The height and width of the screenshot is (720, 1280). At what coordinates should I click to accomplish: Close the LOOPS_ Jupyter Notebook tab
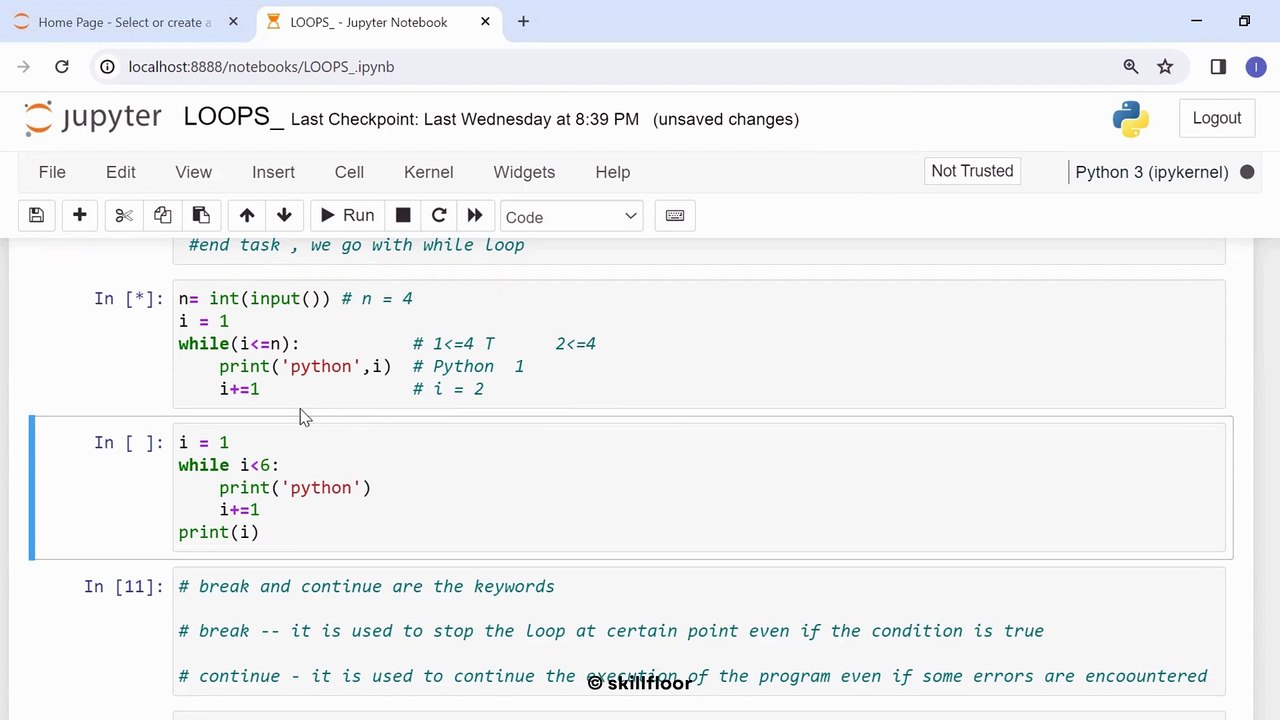[485, 22]
